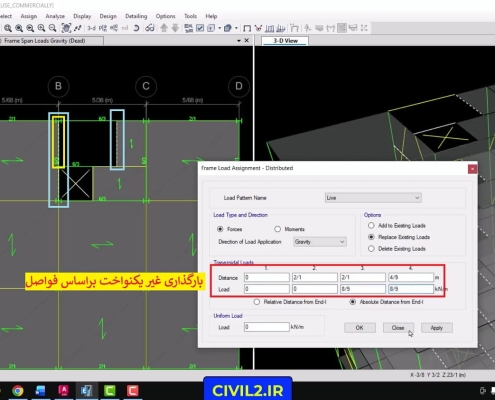Click the Zoom Out minus magnifier icon
Screen dimensions: 495x400
click(52, 28)
